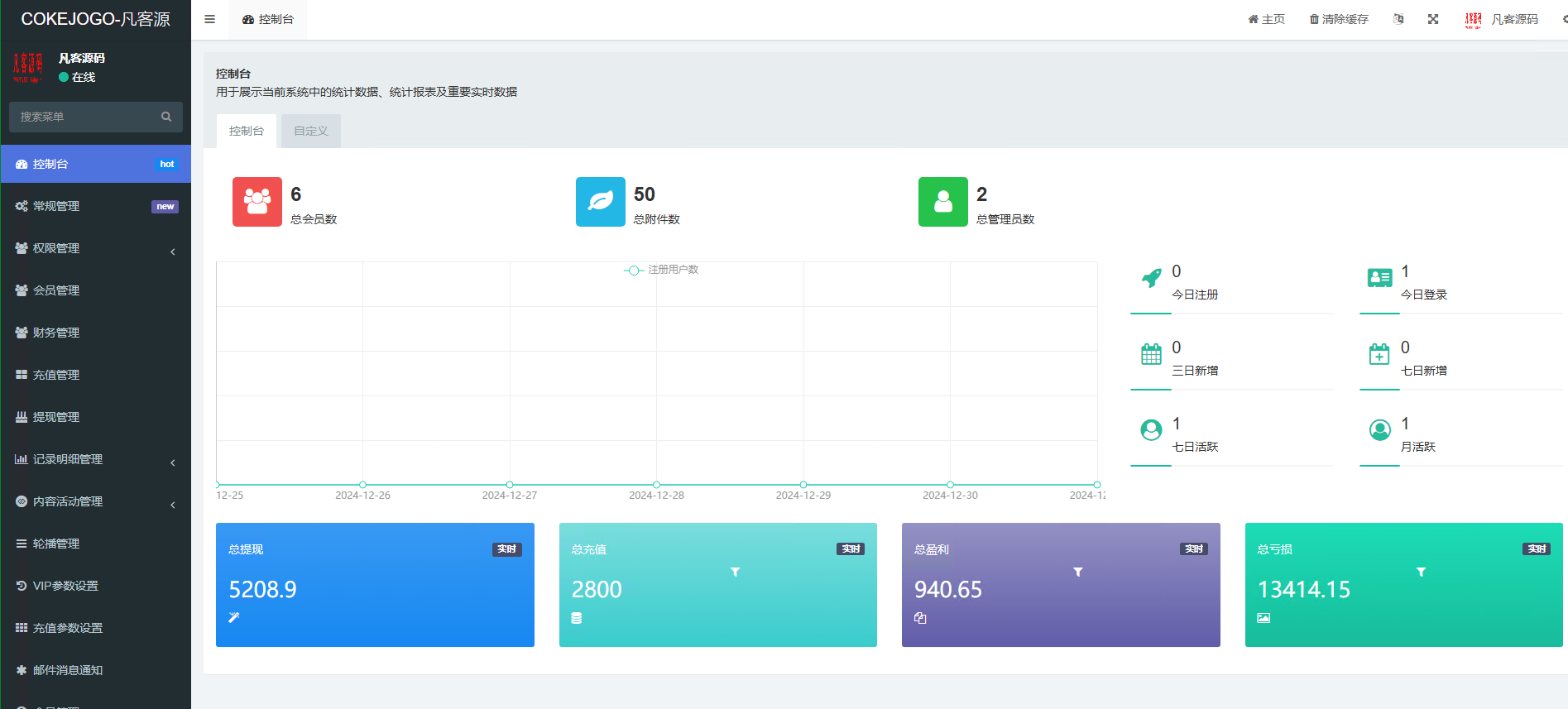Click the language switch icon in header
The height and width of the screenshot is (709, 1568).
pos(1398,19)
